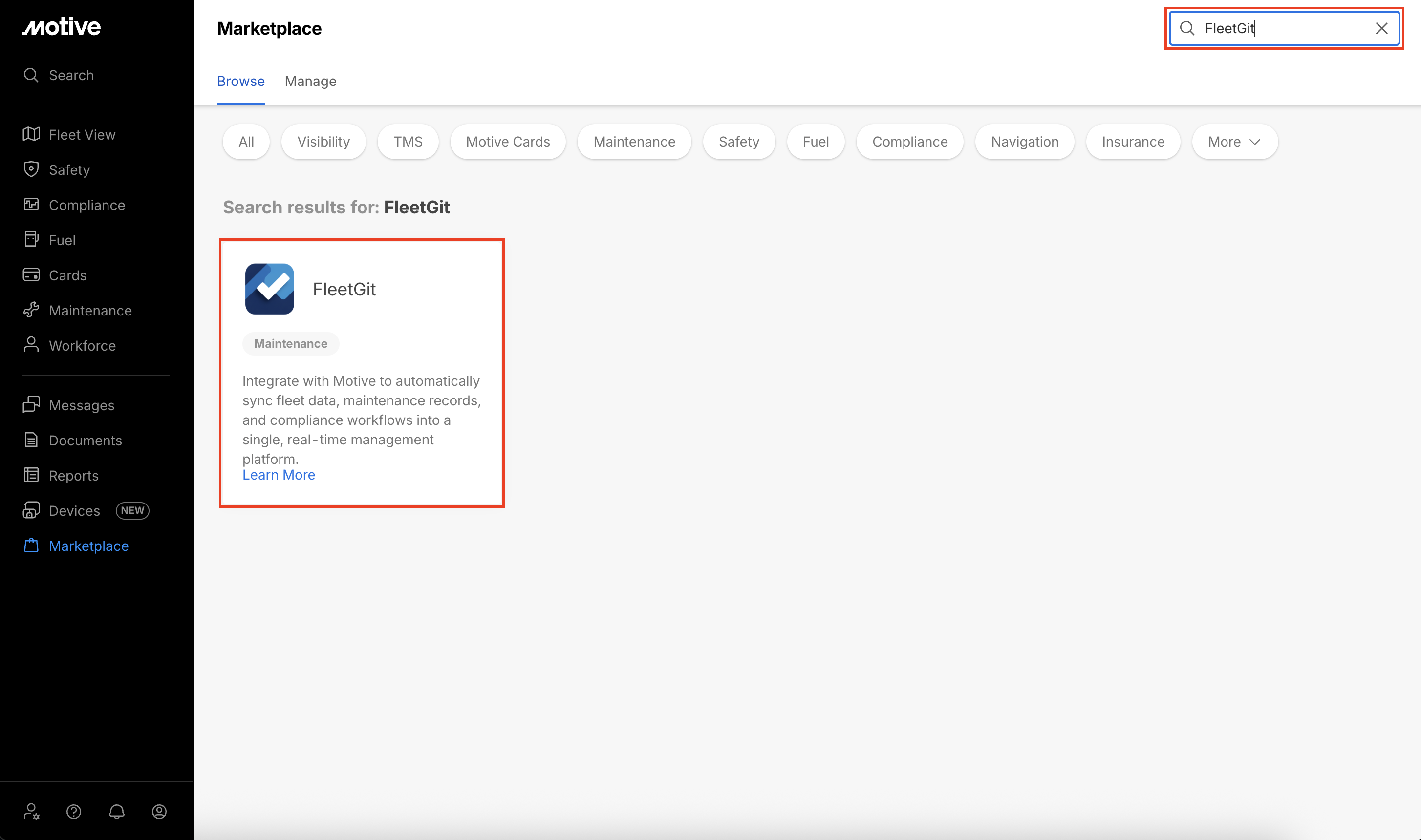Open admin user settings icon
The height and width of the screenshot is (840, 1421).
click(x=31, y=811)
